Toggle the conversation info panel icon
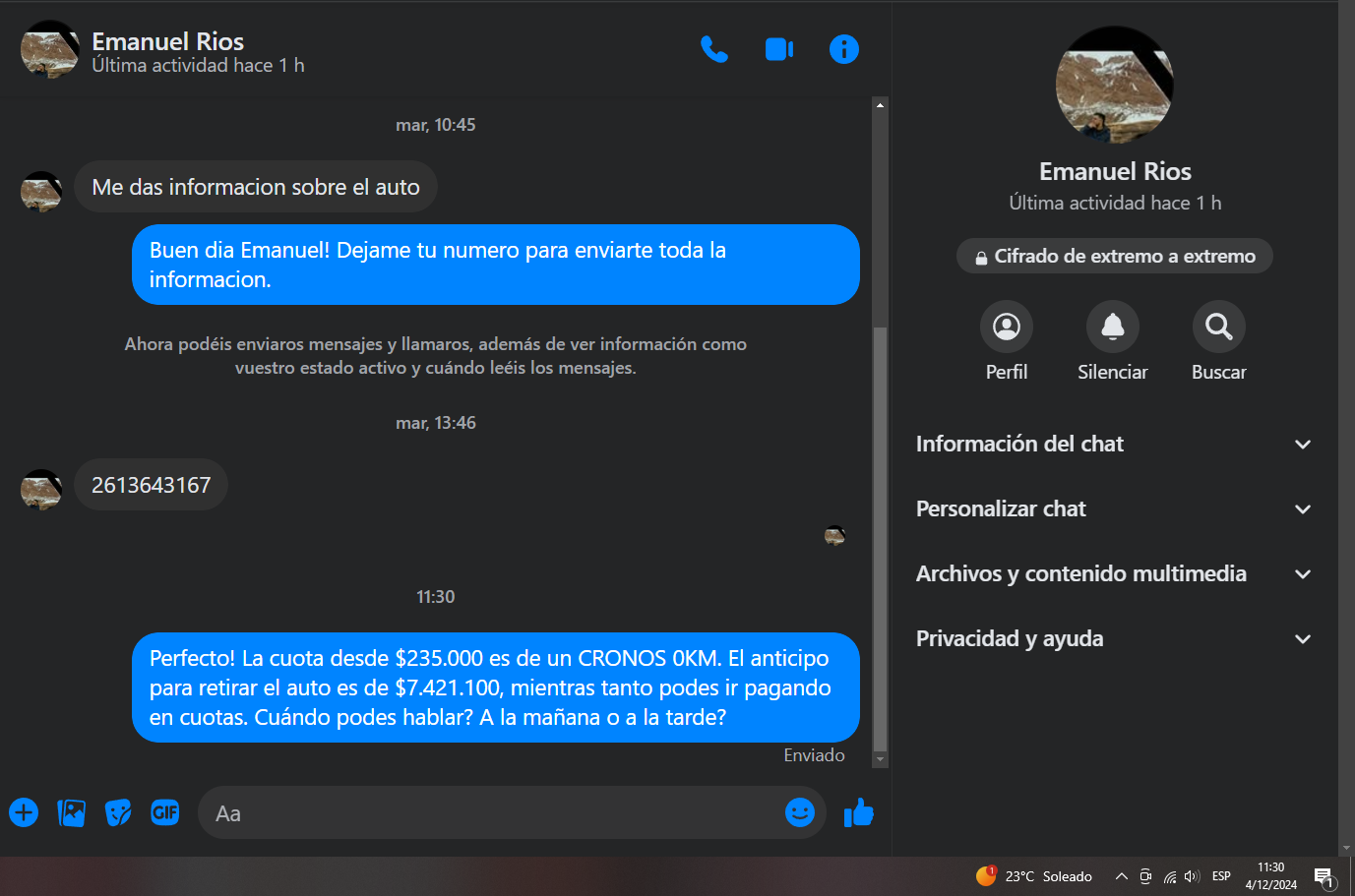 tap(844, 49)
